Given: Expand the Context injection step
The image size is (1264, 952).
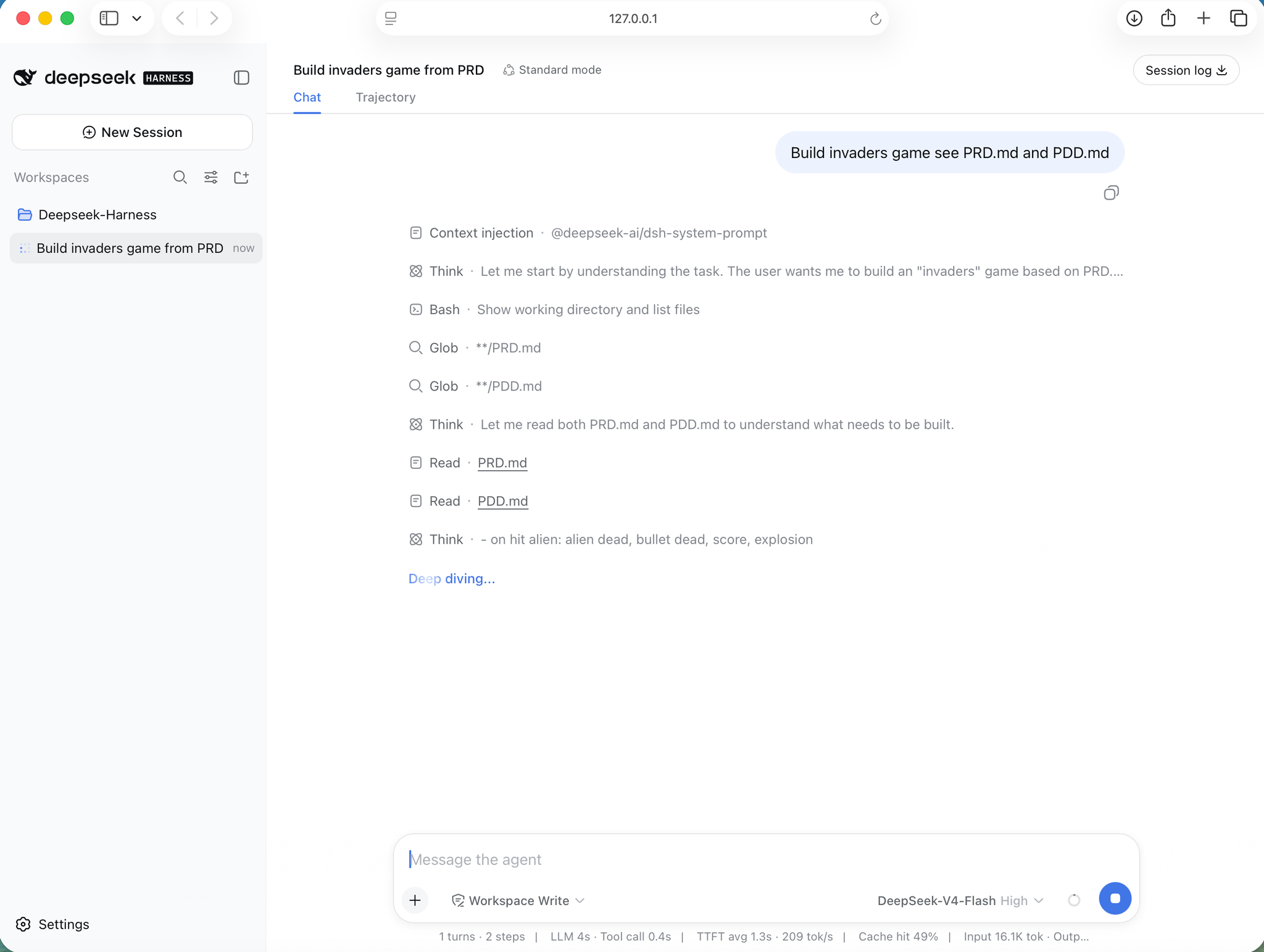Looking at the screenshot, I should 588,233.
